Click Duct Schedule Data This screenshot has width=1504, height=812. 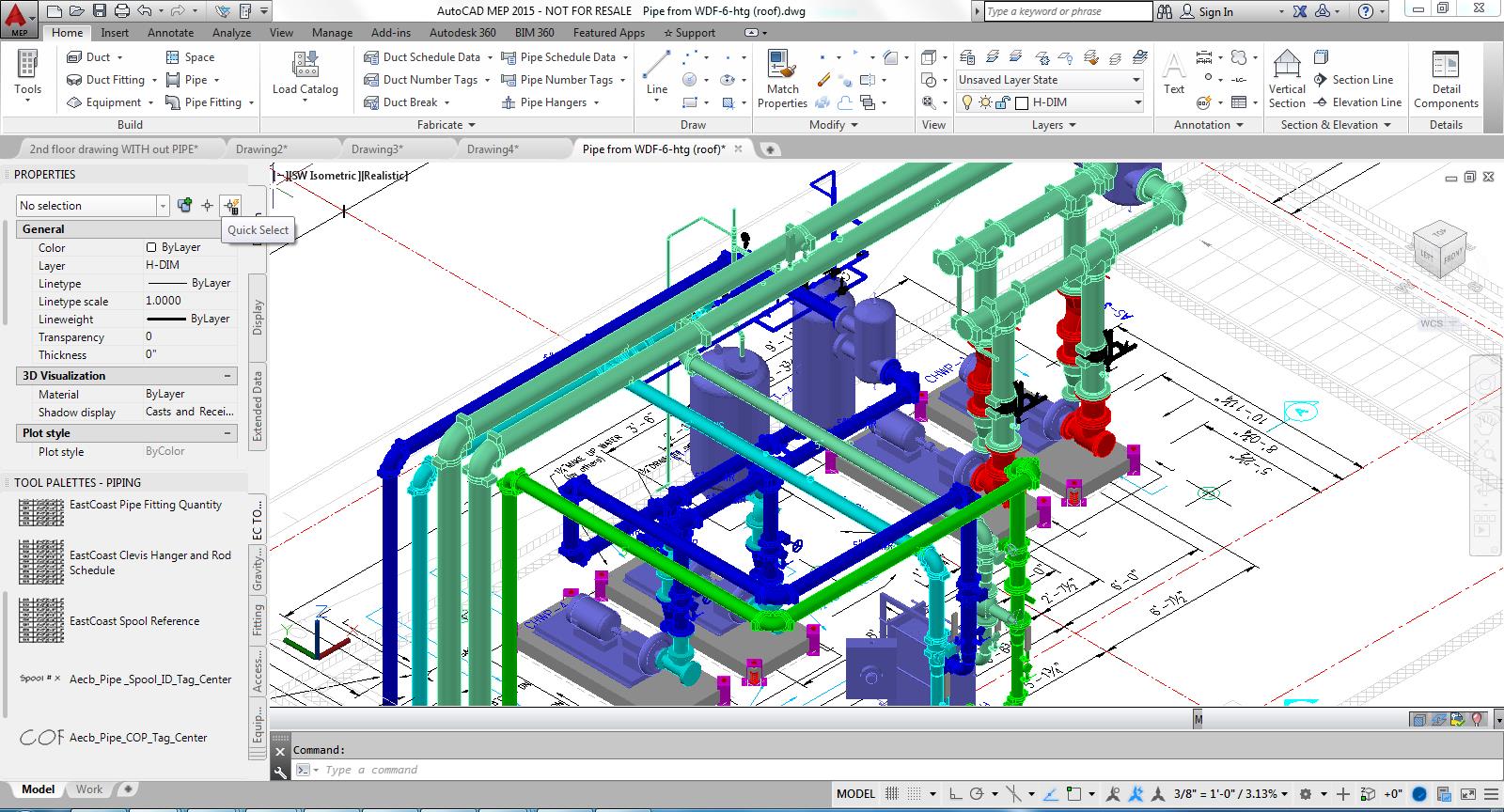428,57
